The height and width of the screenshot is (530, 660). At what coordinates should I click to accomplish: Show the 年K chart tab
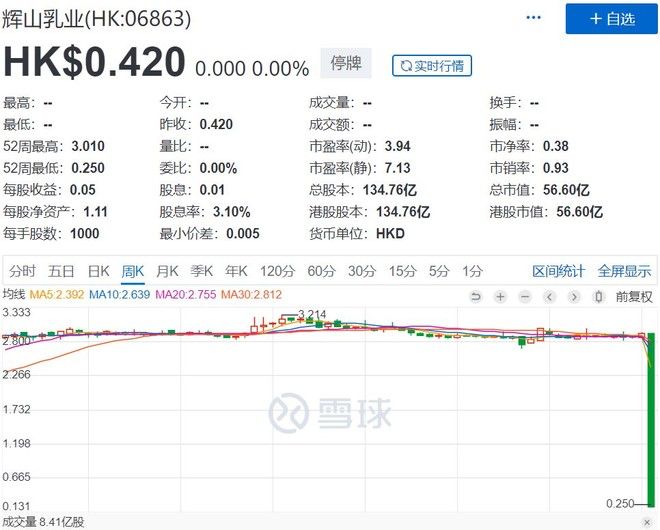click(236, 271)
